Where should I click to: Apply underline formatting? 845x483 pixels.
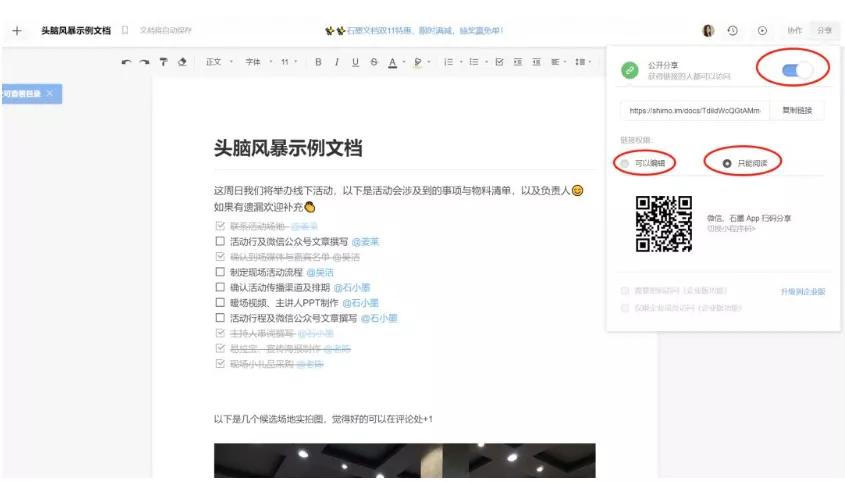(x=355, y=62)
